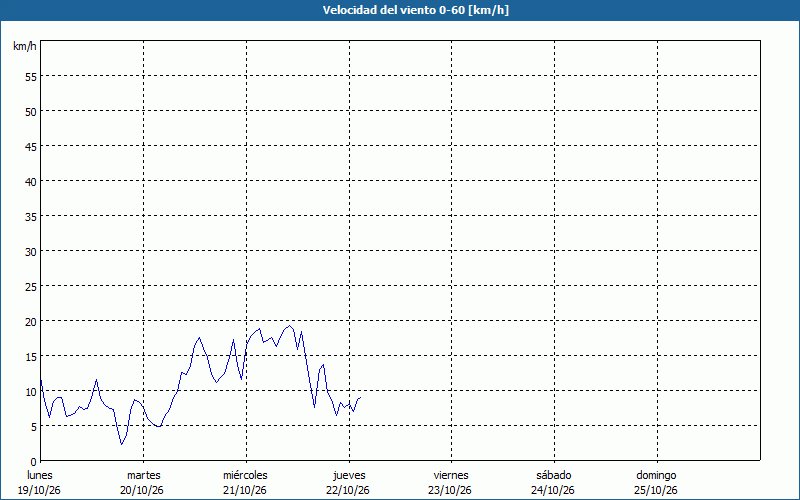Click the '30' y-axis value
Image resolution: width=800 pixels, height=500 pixels.
click(31, 252)
